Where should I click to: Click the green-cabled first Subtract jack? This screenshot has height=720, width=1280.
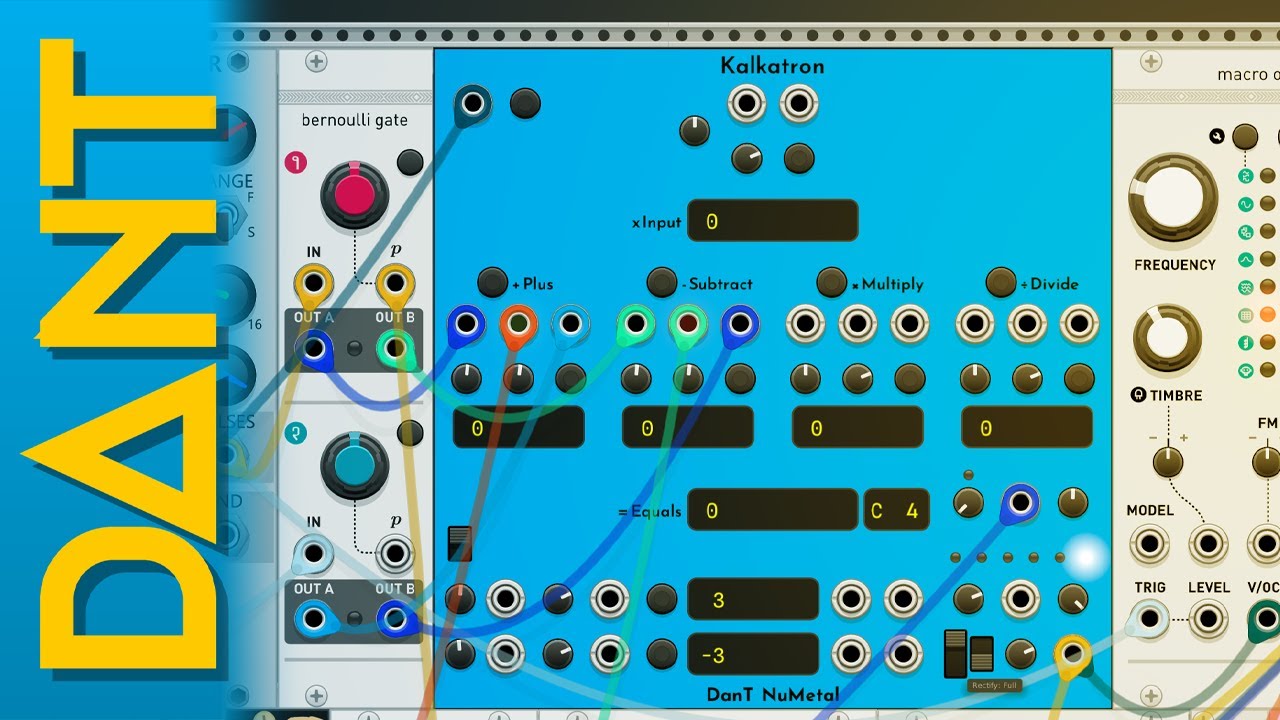636,323
